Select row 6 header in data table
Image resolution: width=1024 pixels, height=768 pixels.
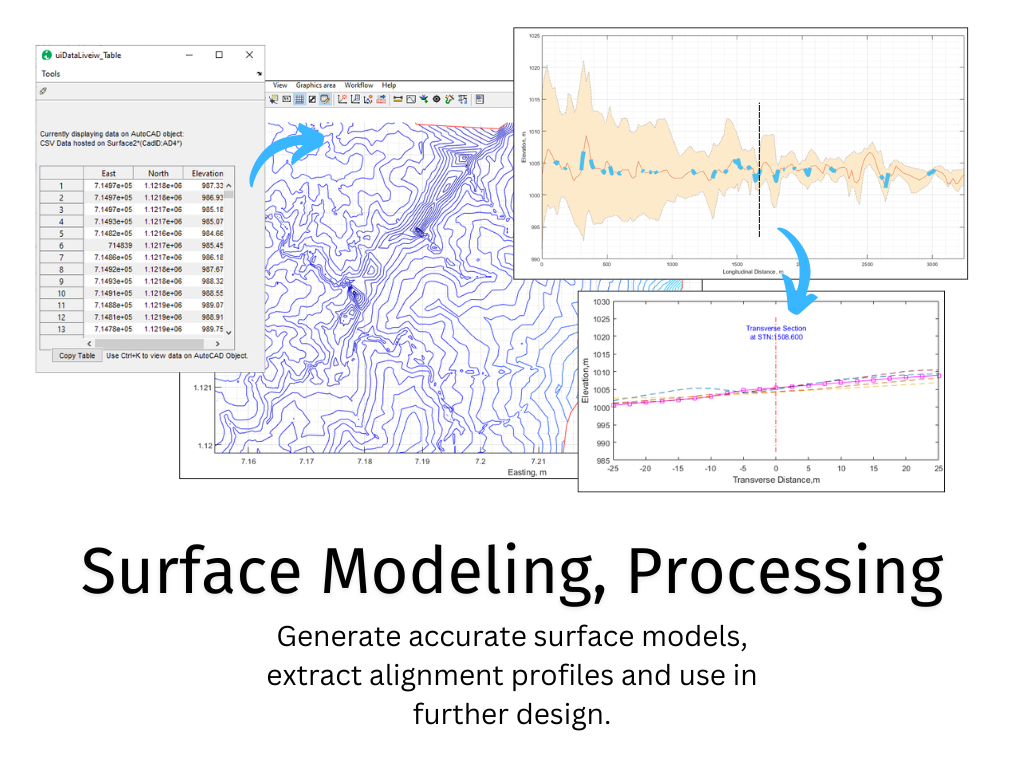[61, 245]
